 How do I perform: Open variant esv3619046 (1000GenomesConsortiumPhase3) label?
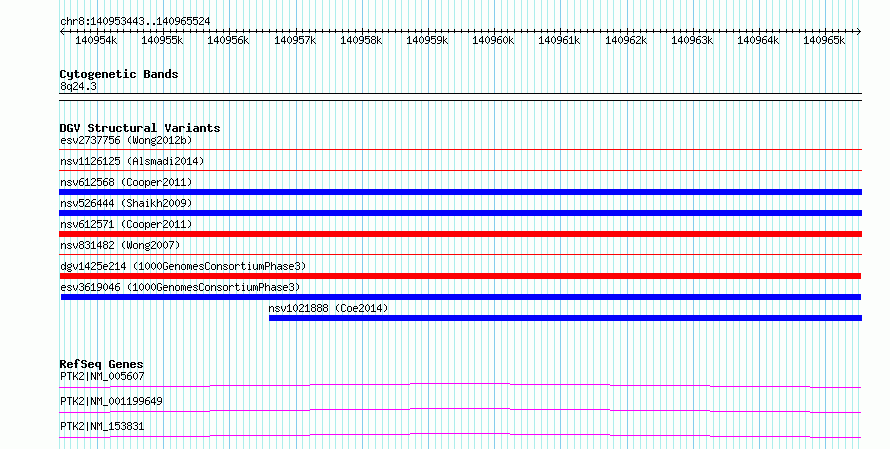coord(180,287)
